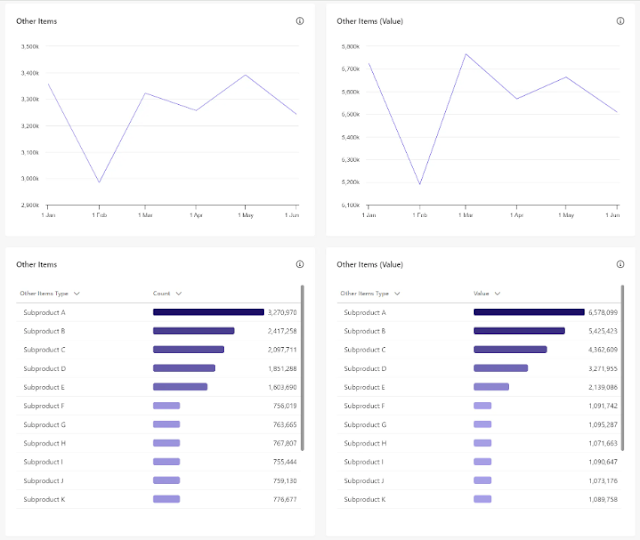Click the count value 2,097,711
Screen dimensions: 640x540
pyautogui.click(x=282, y=350)
